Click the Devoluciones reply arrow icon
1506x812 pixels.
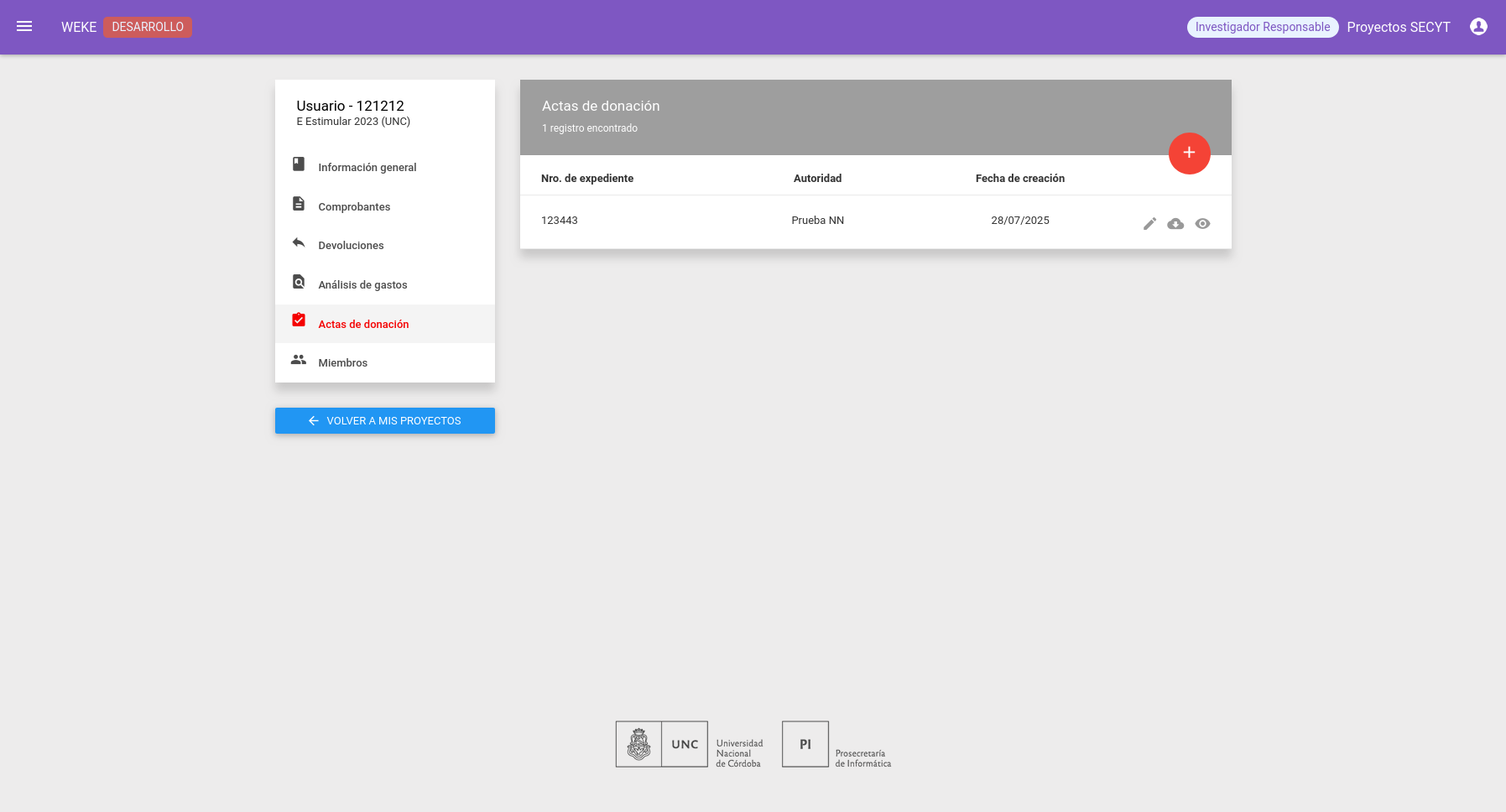(x=299, y=242)
